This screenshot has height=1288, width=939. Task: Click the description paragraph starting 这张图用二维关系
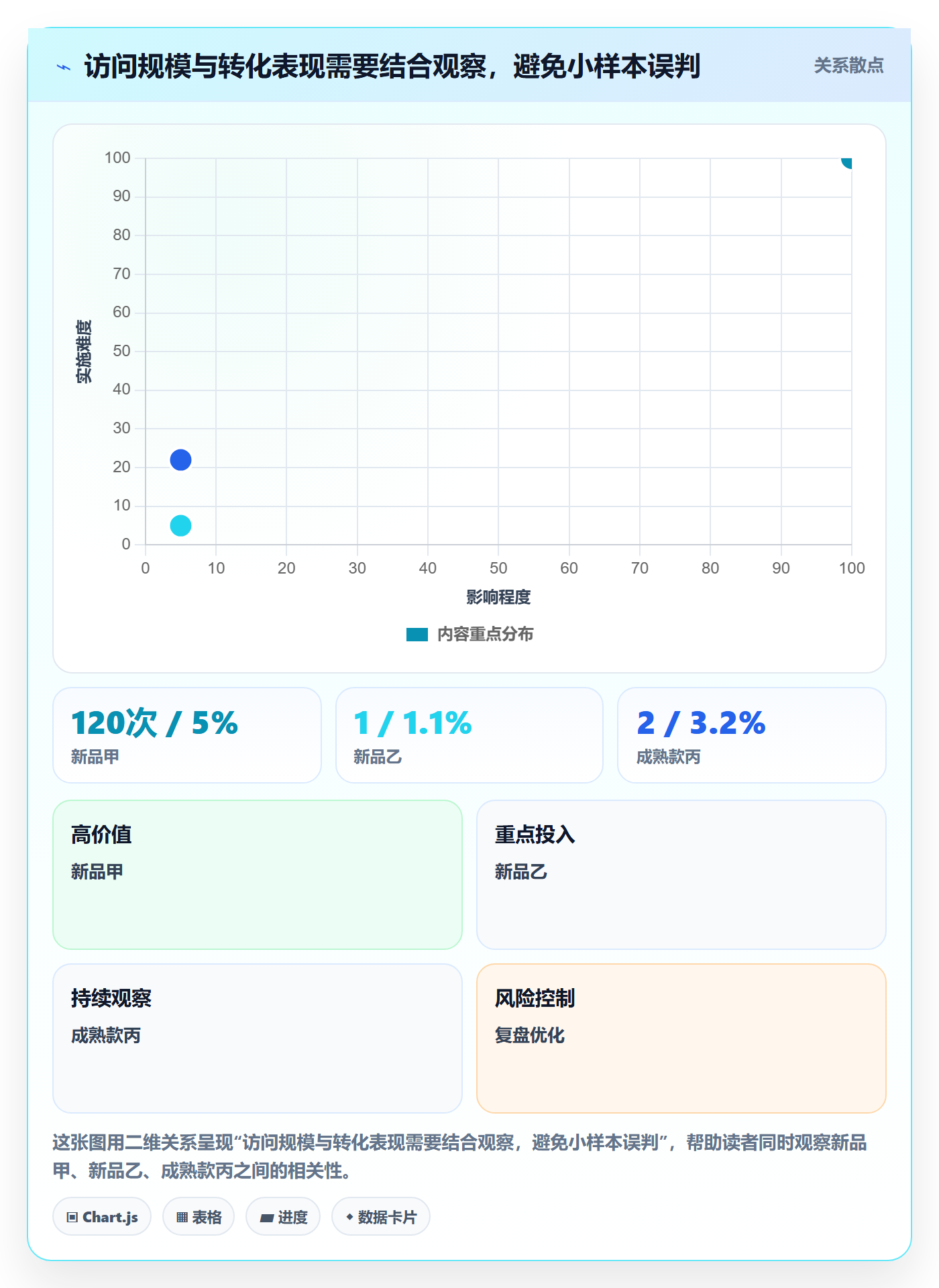(x=460, y=1157)
